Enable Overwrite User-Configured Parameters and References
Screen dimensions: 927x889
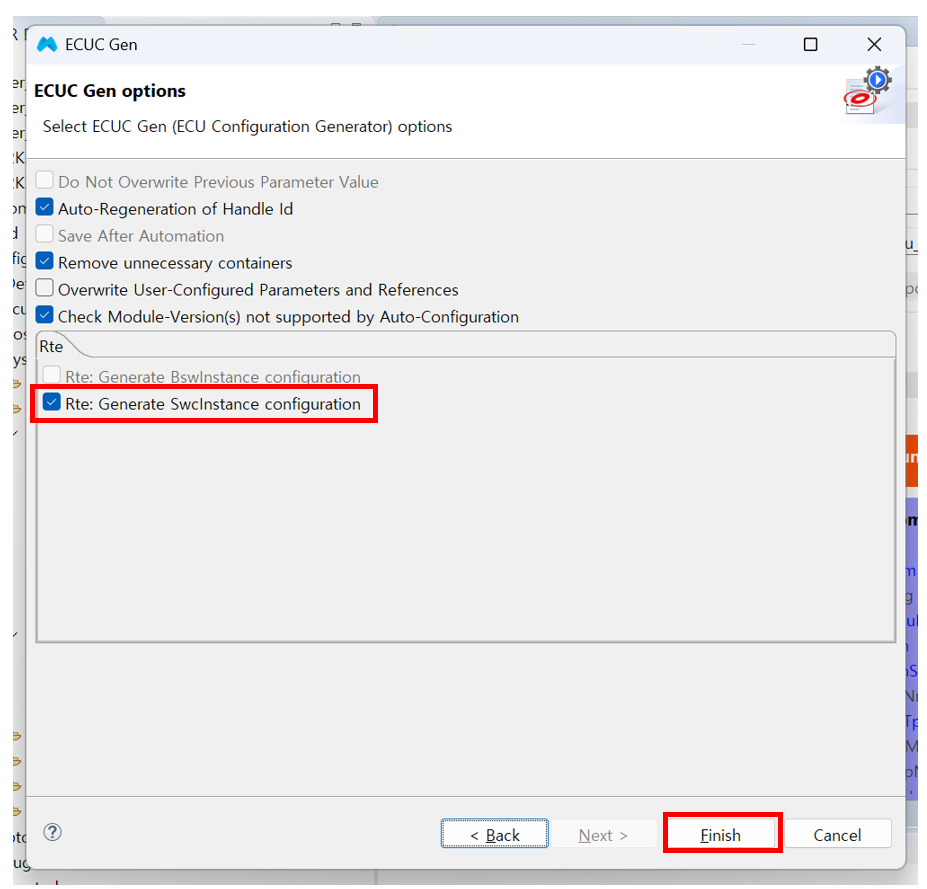pos(45,289)
